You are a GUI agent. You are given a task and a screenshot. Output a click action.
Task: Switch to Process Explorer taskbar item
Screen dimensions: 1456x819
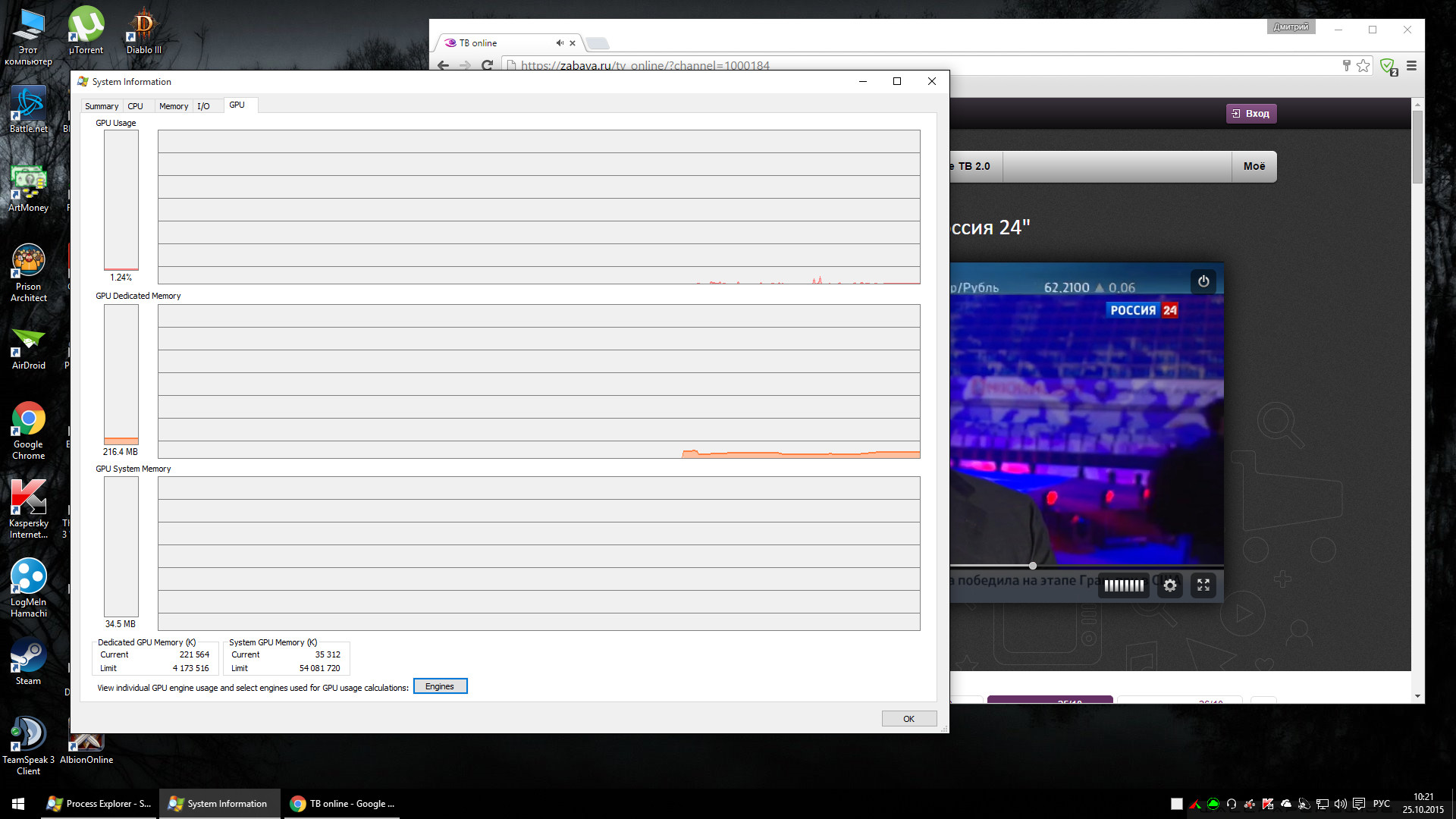[x=99, y=804]
